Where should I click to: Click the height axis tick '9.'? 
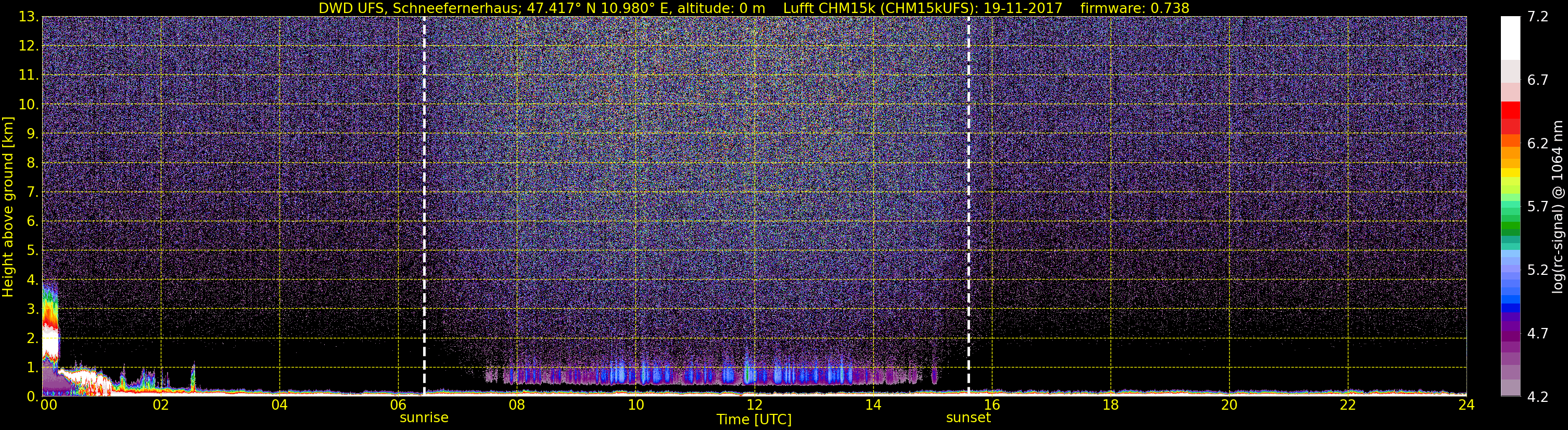(x=32, y=133)
